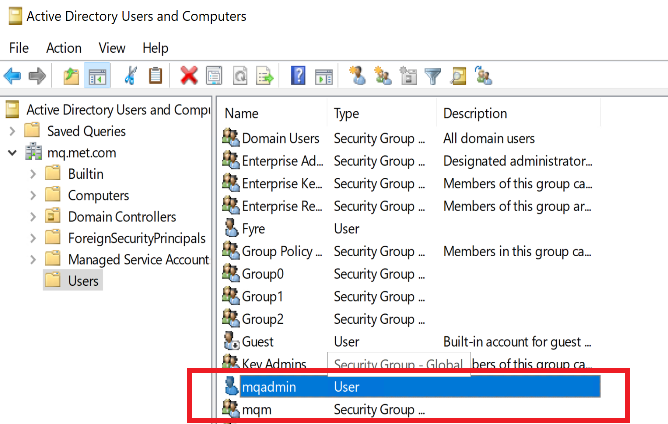Open the Action menu
Image resolution: width=668 pixels, height=424 pixels.
tap(64, 48)
